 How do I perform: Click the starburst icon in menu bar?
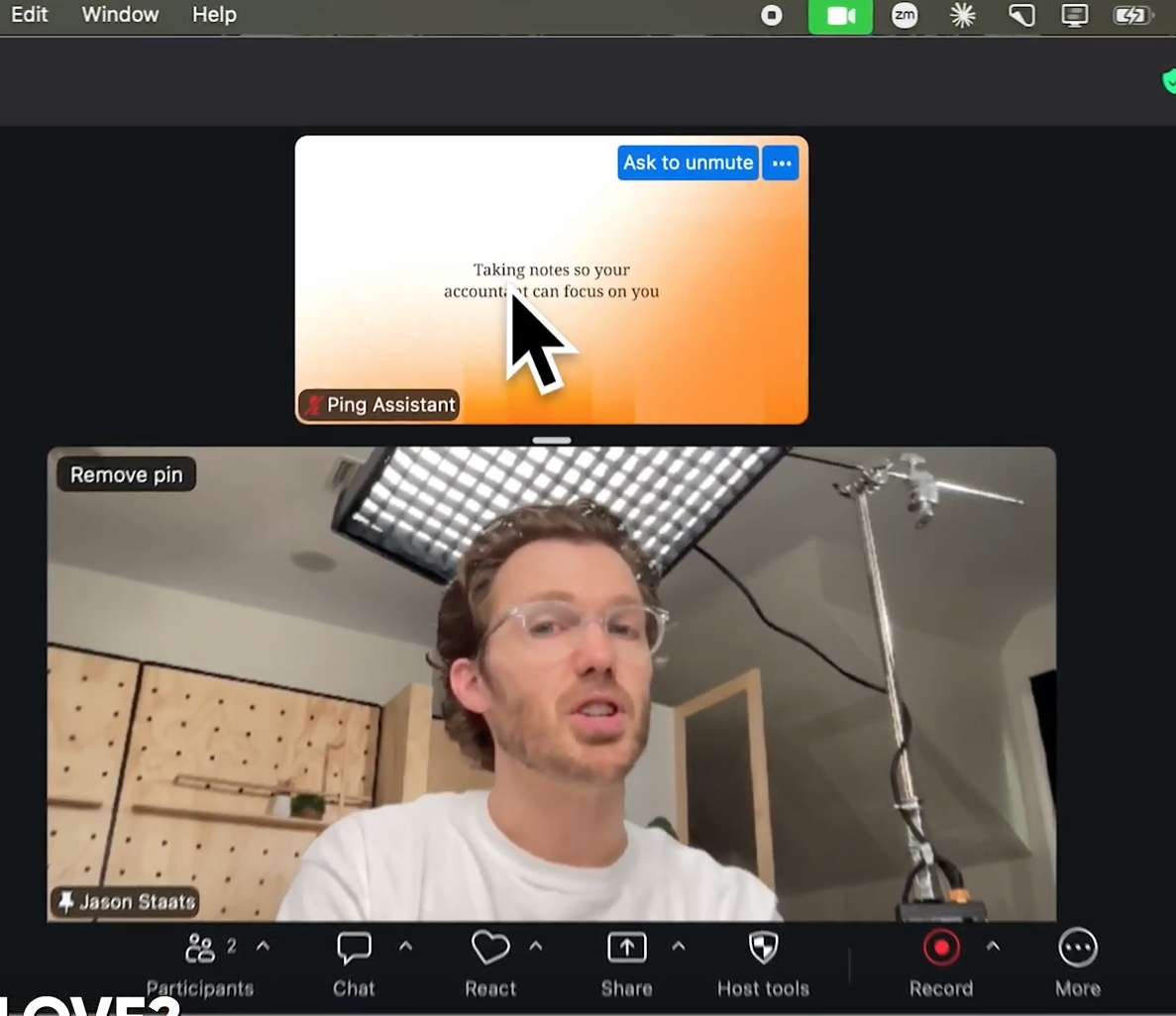click(x=962, y=16)
